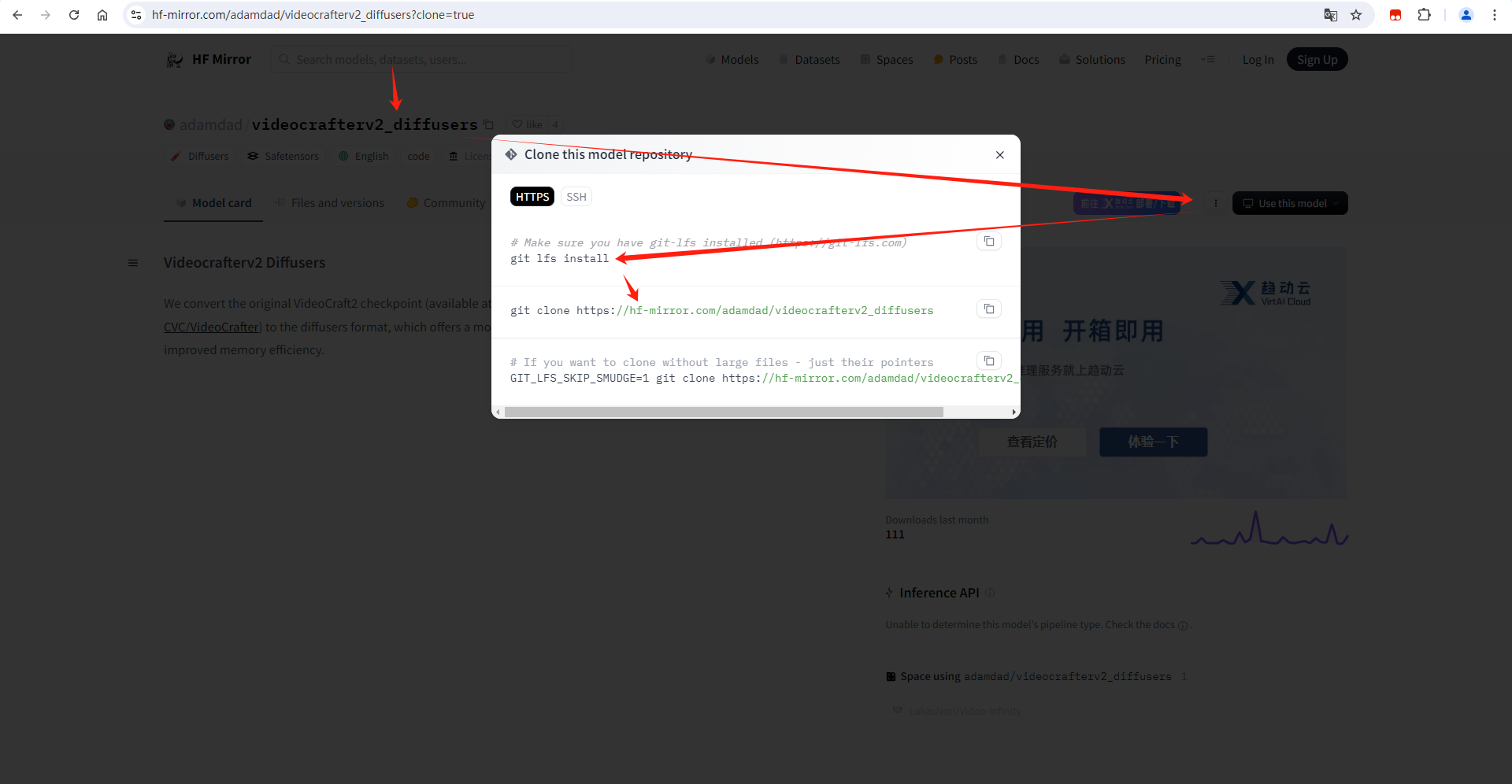This screenshot has width=1512, height=784.
Task: Switch to Files and versions tab
Action: pyautogui.click(x=330, y=203)
